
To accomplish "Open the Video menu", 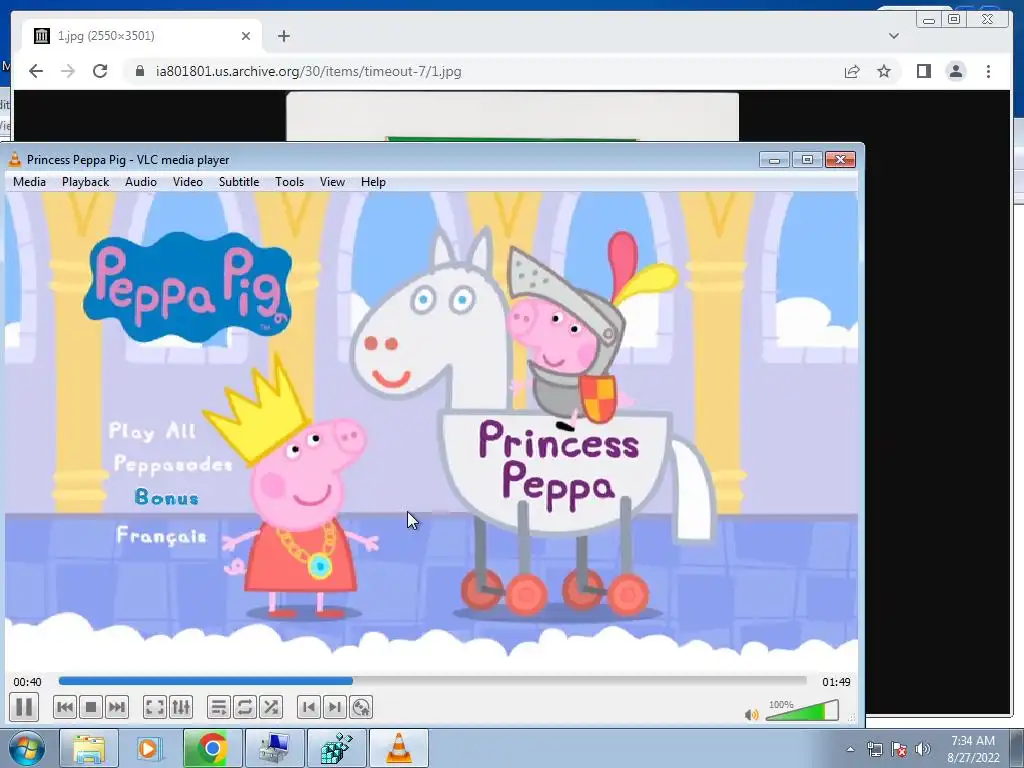I will 187,182.
